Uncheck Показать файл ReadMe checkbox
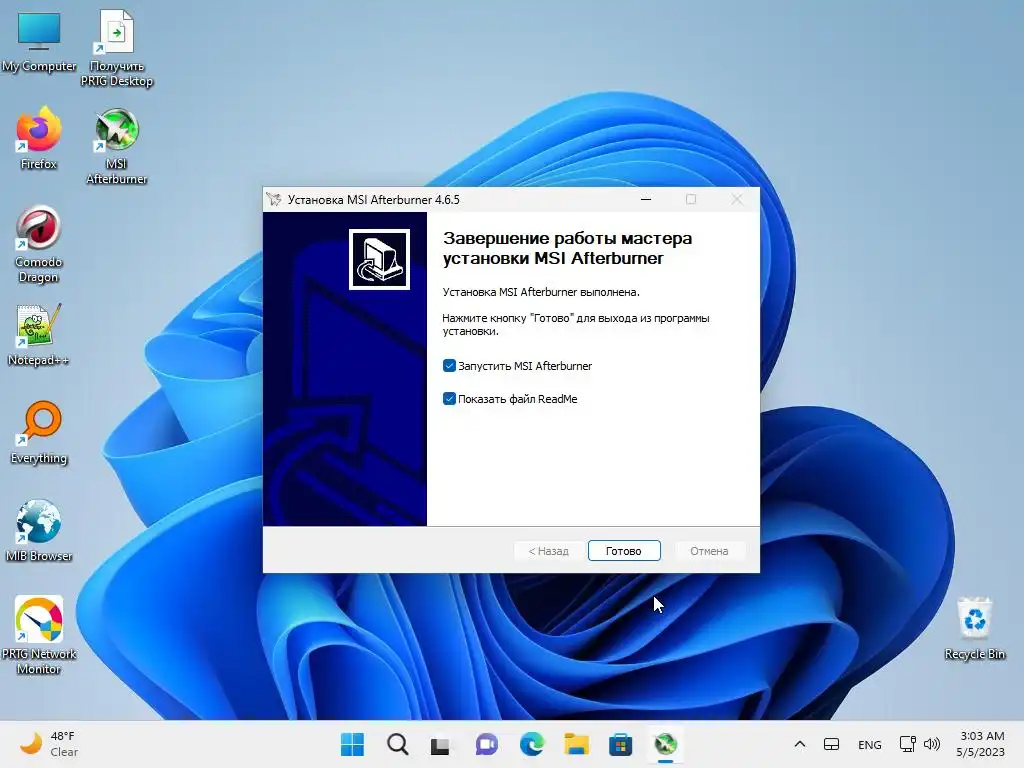The width and height of the screenshot is (1024, 768). click(449, 398)
